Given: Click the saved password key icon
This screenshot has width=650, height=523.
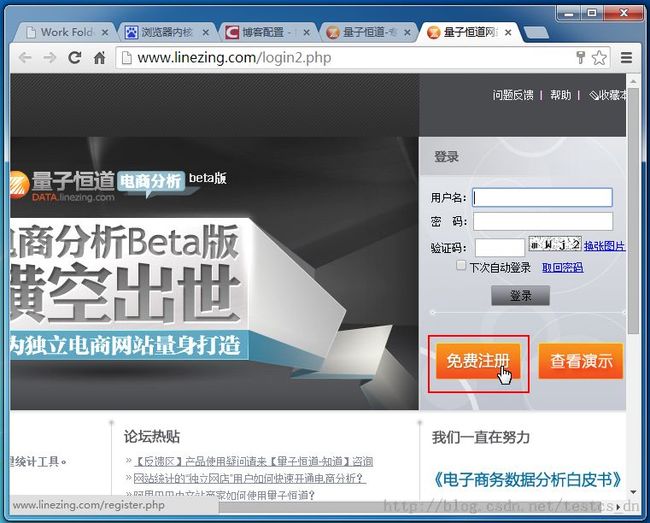Looking at the screenshot, I should (580, 58).
